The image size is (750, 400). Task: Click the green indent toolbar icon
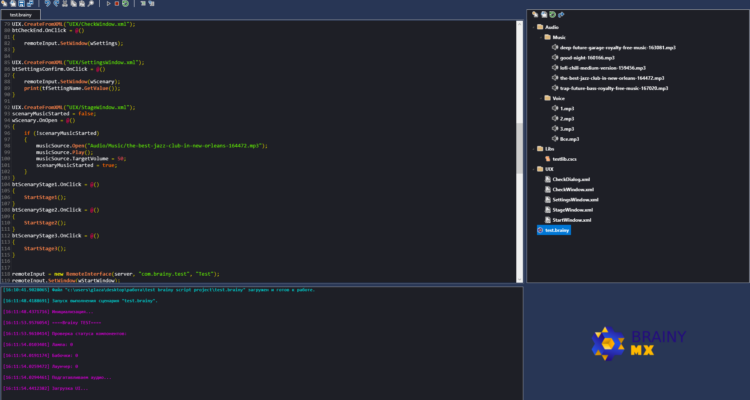(143, 3)
